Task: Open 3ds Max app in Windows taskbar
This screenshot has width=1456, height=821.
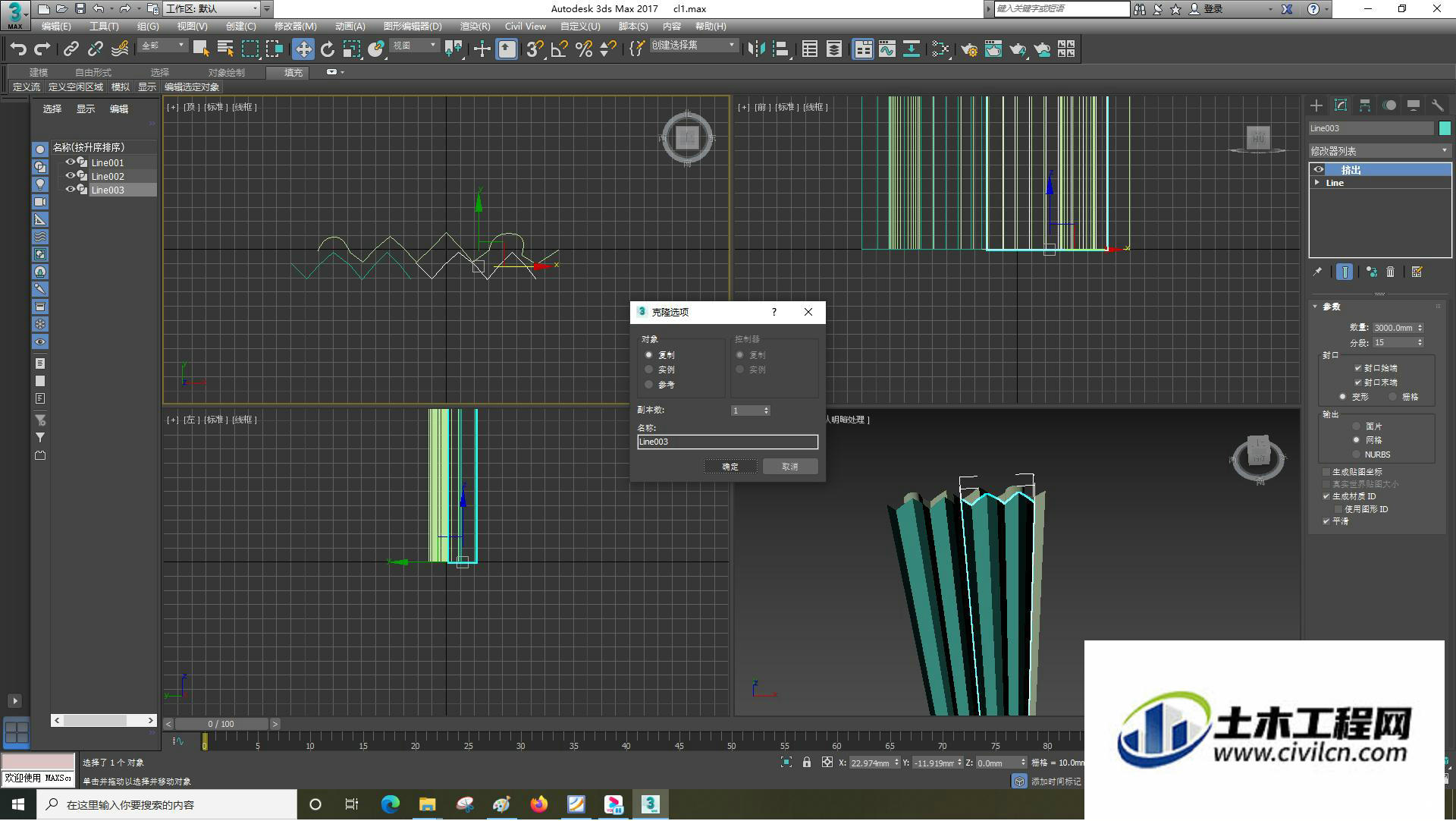Action: pos(651,805)
